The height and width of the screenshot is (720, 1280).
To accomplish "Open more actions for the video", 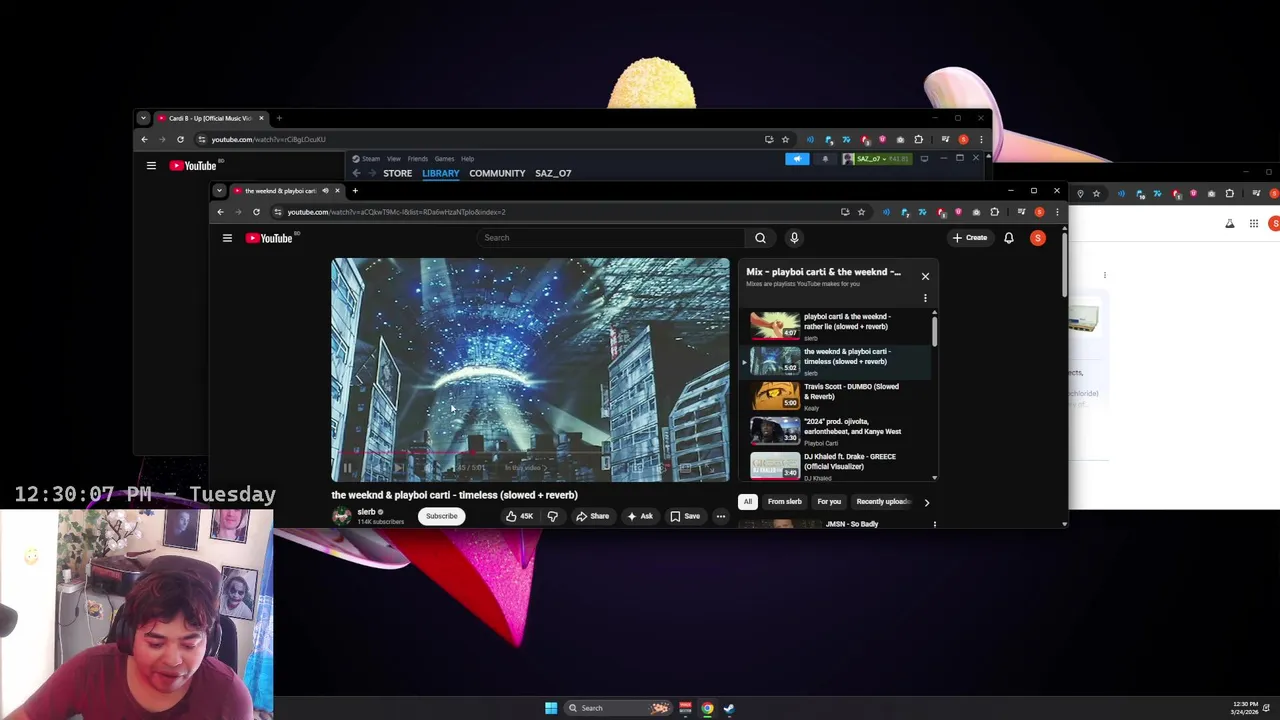I will tap(720, 516).
